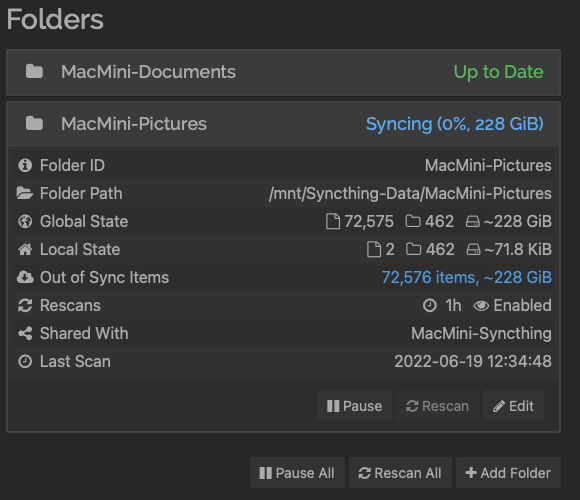Click the home icon next to Local State
The width and height of the screenshot is (580, 500).
click(x=25, y=250)
